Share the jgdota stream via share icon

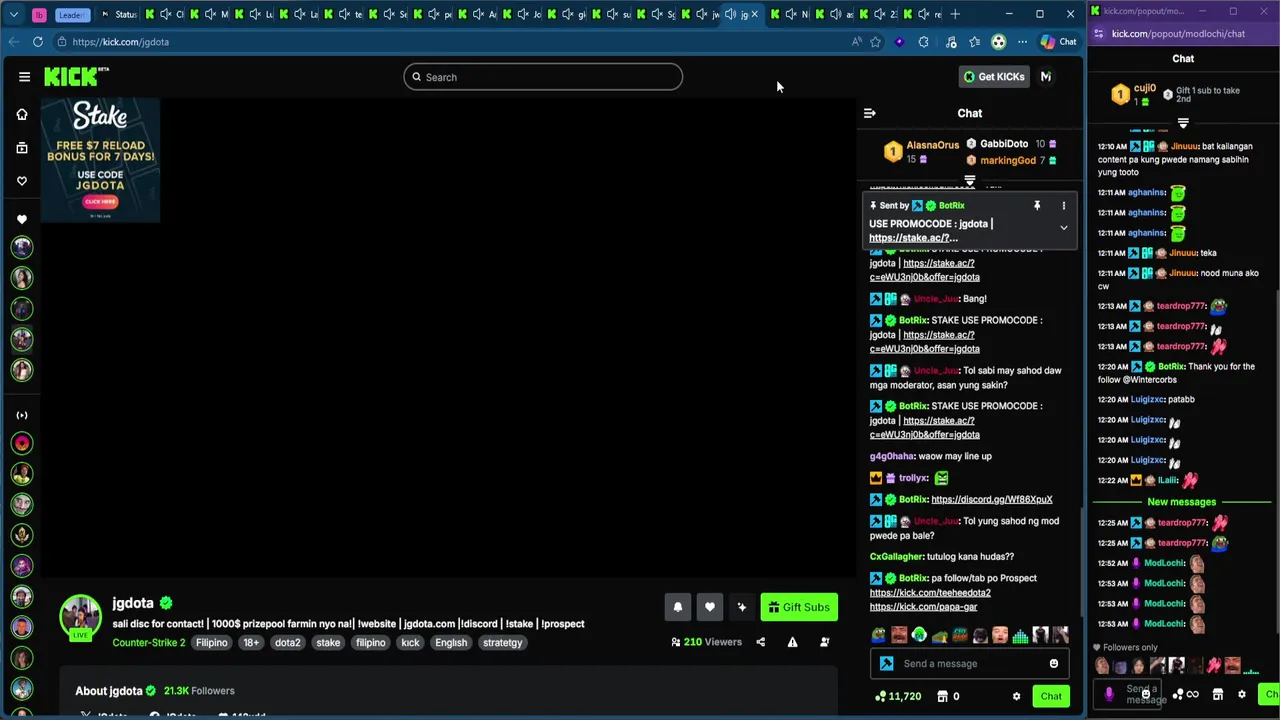pyautogui.click(x=761, y=642)
